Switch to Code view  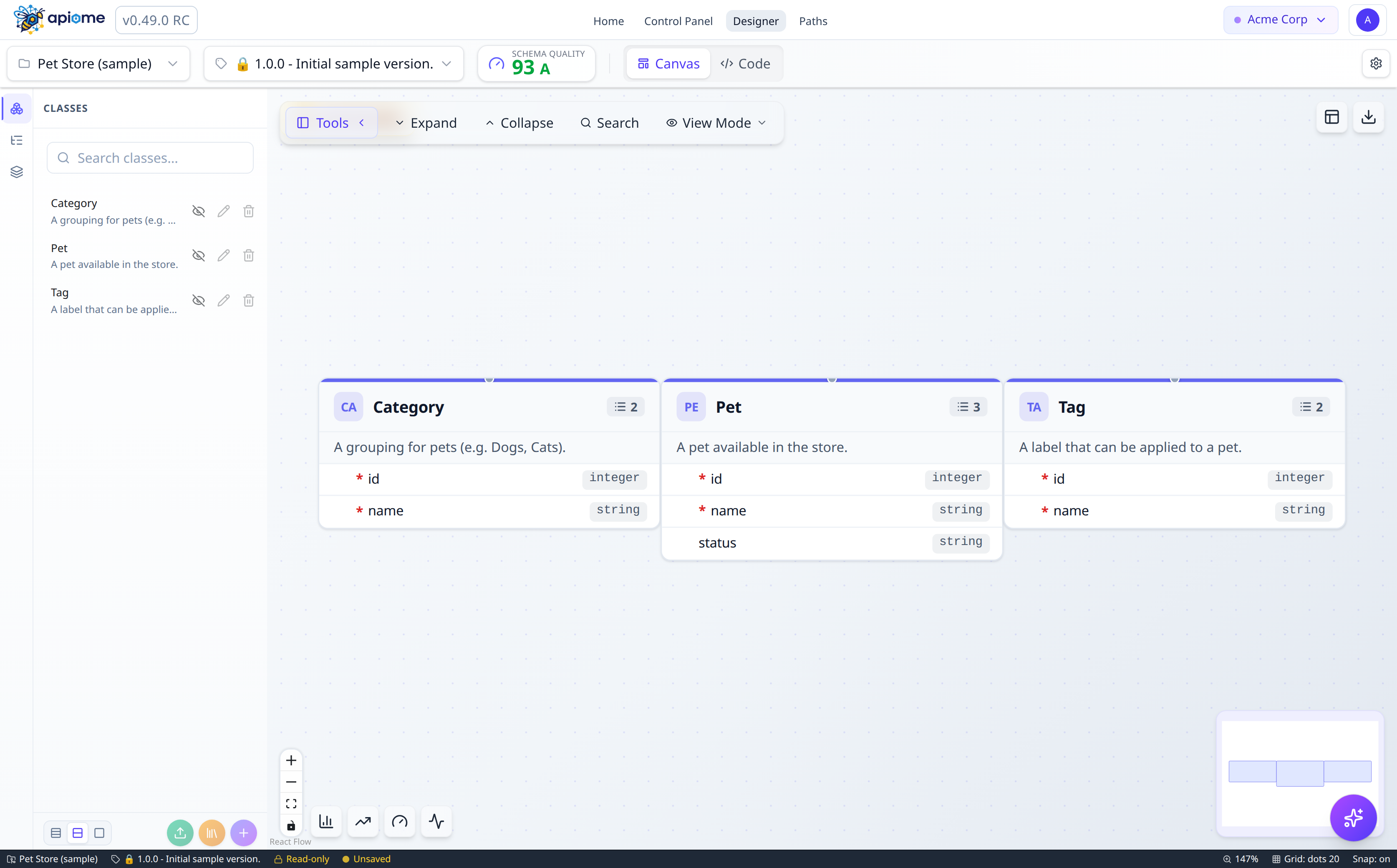point(746,63)
